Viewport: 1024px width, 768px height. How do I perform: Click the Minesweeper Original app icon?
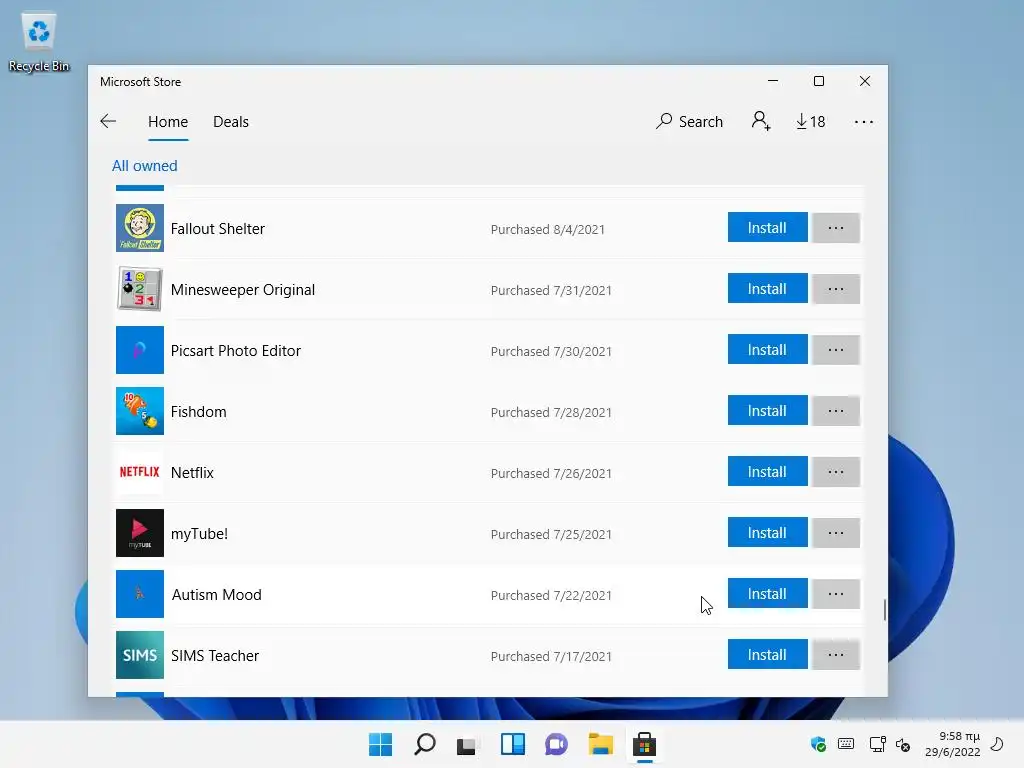click(x=140, y=289)
